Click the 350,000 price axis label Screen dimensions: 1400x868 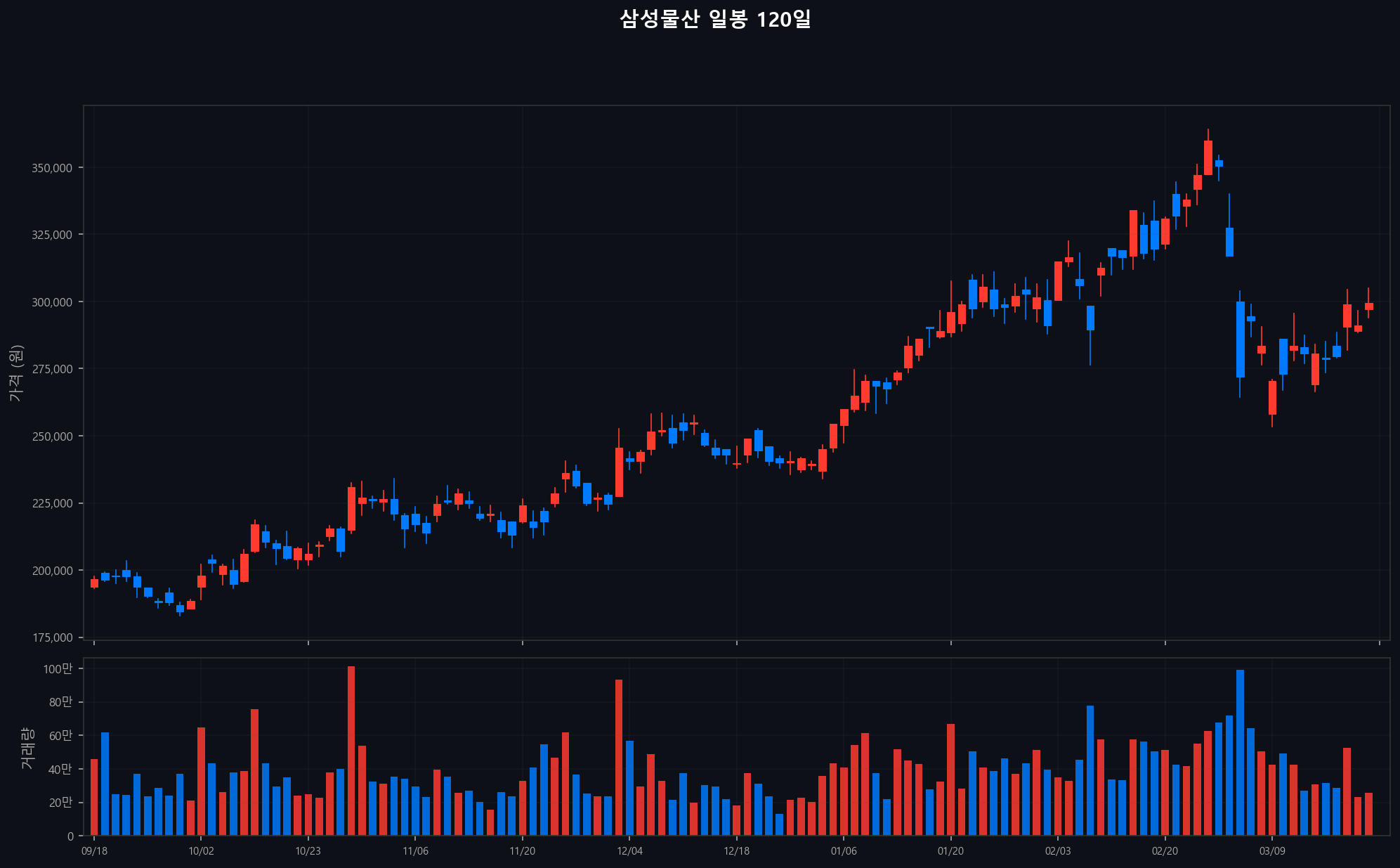pos(52,168)
